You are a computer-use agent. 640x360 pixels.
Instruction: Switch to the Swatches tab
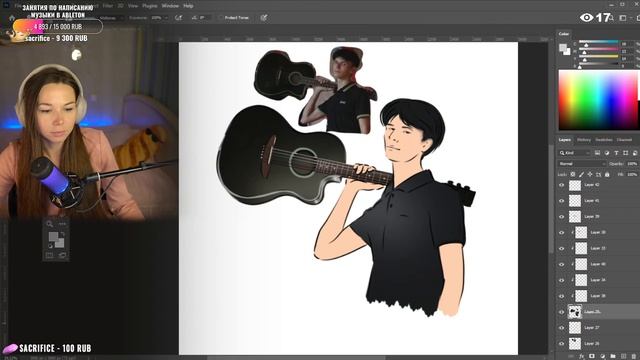604,140
